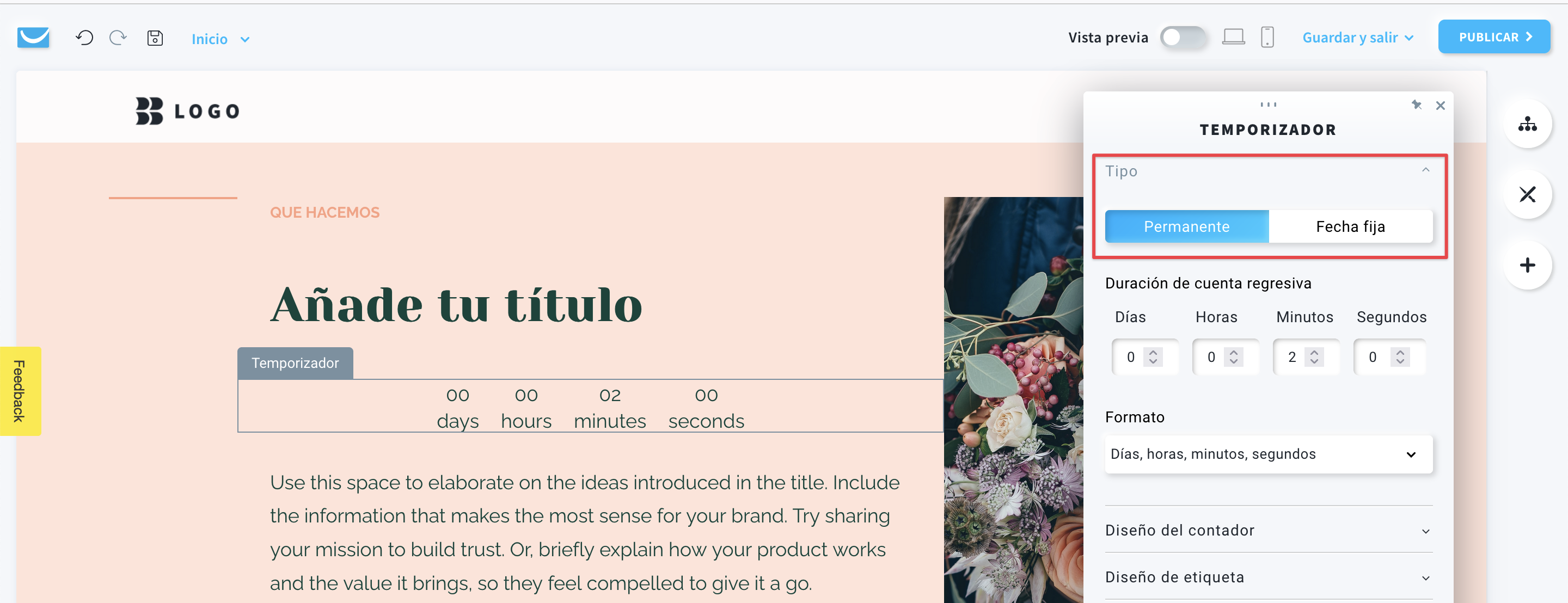Viewport: 1568px width, 603px height.
Task: Open the Inicio page menu
Action: 220,39
